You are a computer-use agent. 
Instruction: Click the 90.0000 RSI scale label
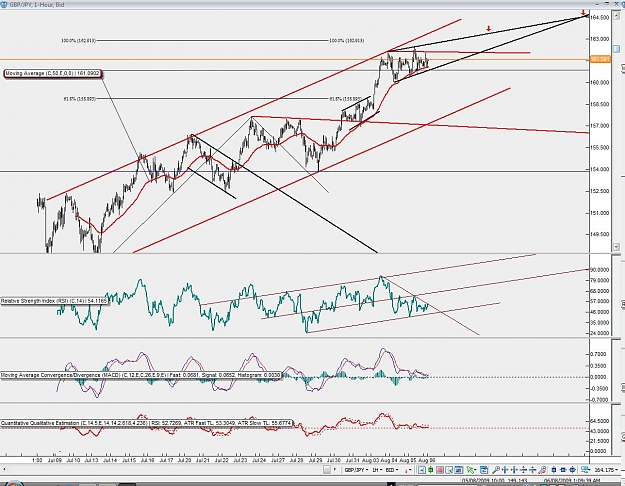pos(600,270)
